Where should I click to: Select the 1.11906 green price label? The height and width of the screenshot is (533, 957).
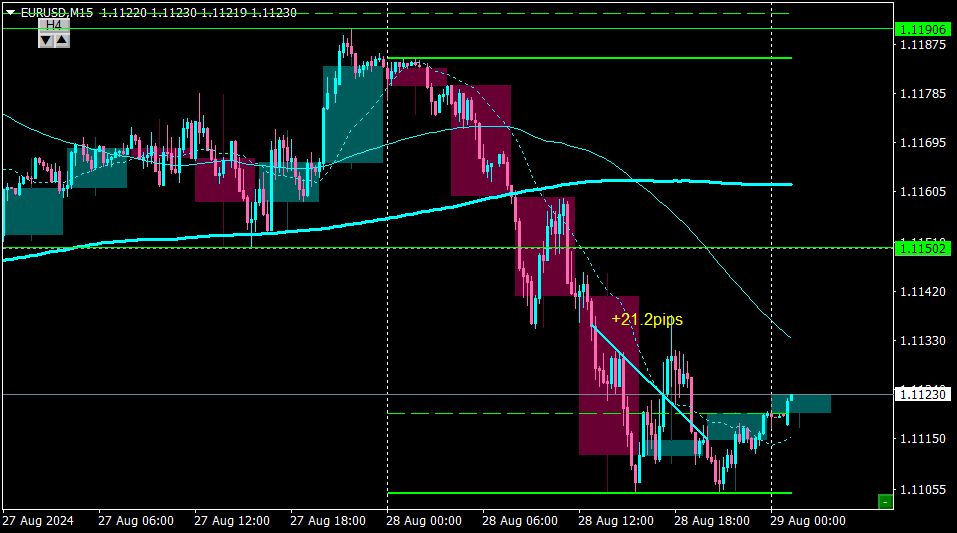pyautogui.click(x=923, y=29)
